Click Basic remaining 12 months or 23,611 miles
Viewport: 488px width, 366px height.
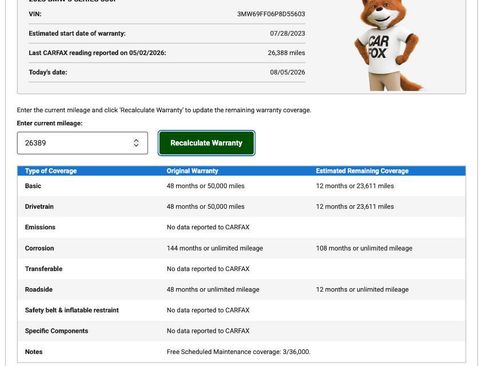pos(355,186)
